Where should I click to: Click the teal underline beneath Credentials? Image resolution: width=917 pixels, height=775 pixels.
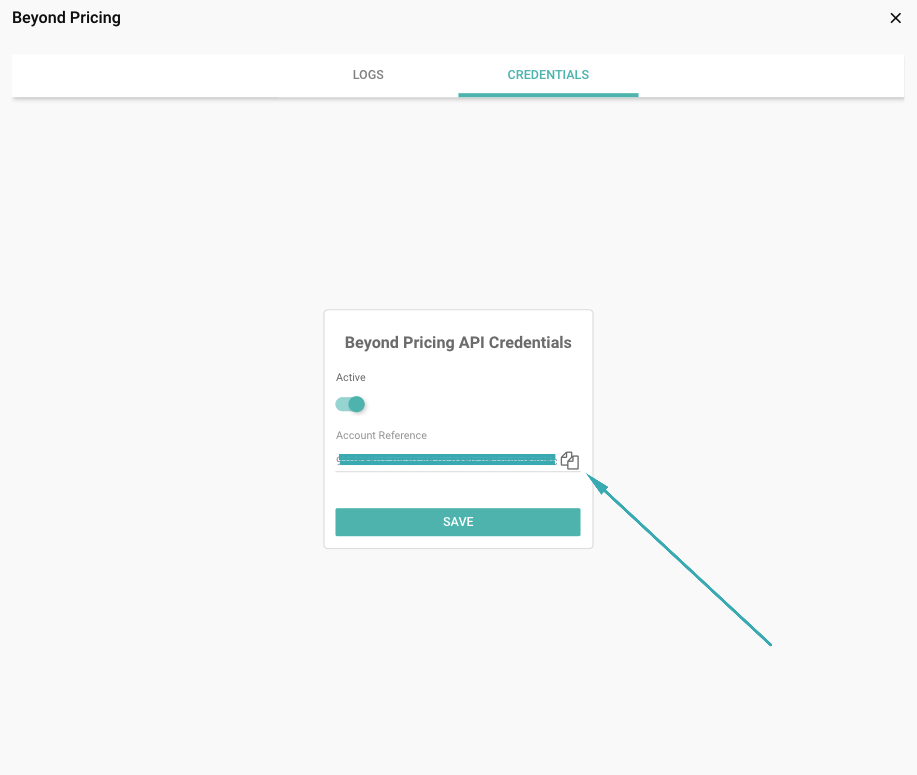coord(548,95)
